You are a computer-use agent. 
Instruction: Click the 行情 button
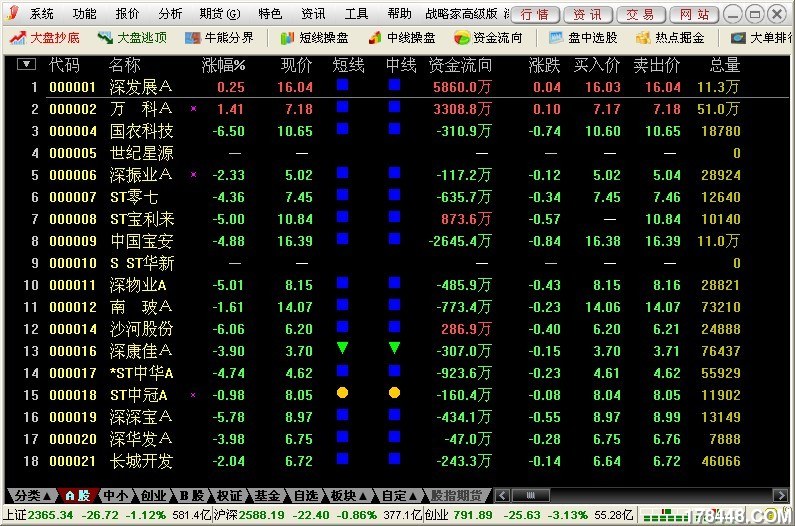[x=535, y=15]
